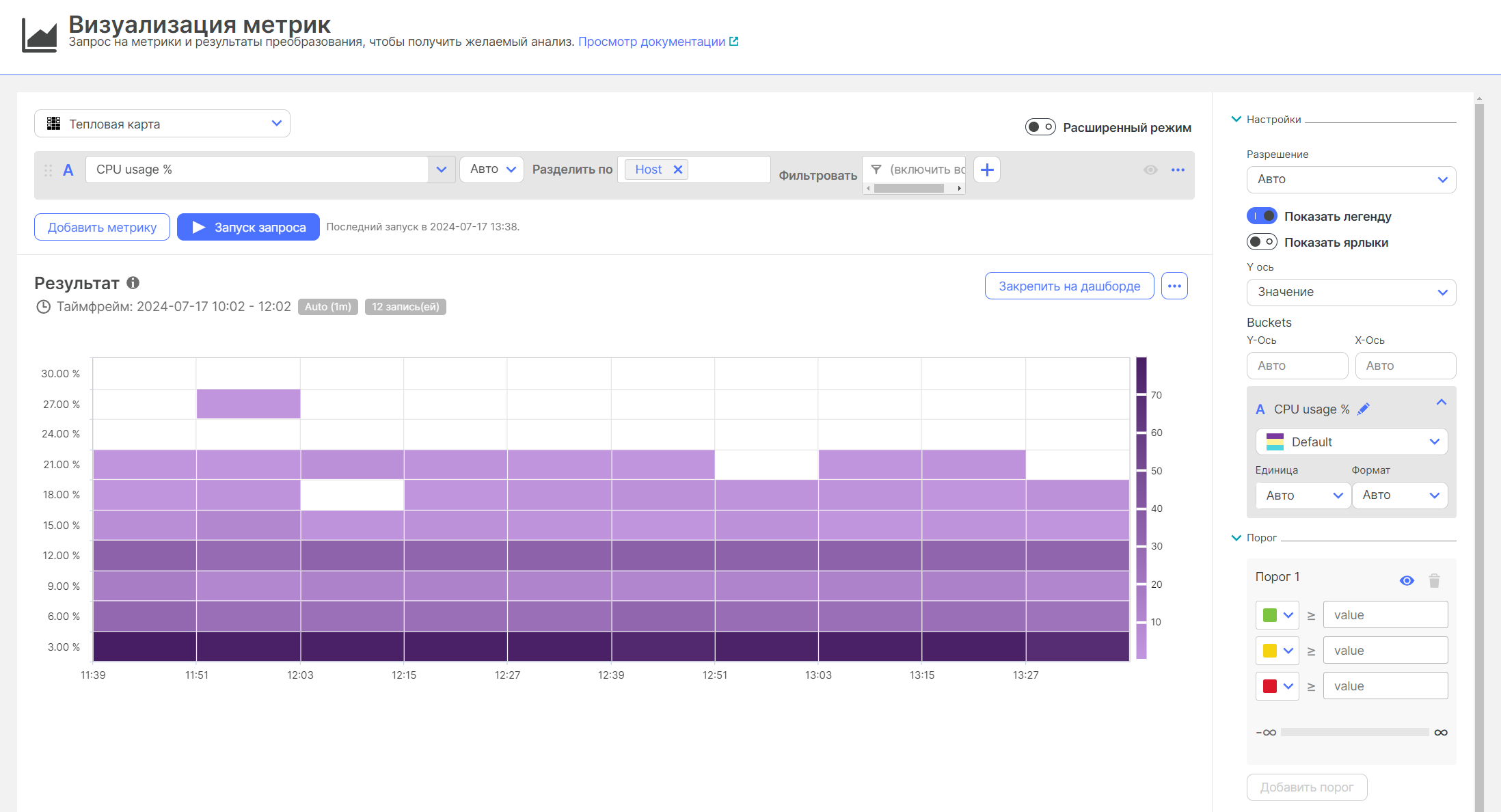The width and height of the screenshot is (1501, 812).
Task: Click the Результат info icon
Action: pyautogui.click(x=133, y=282)
